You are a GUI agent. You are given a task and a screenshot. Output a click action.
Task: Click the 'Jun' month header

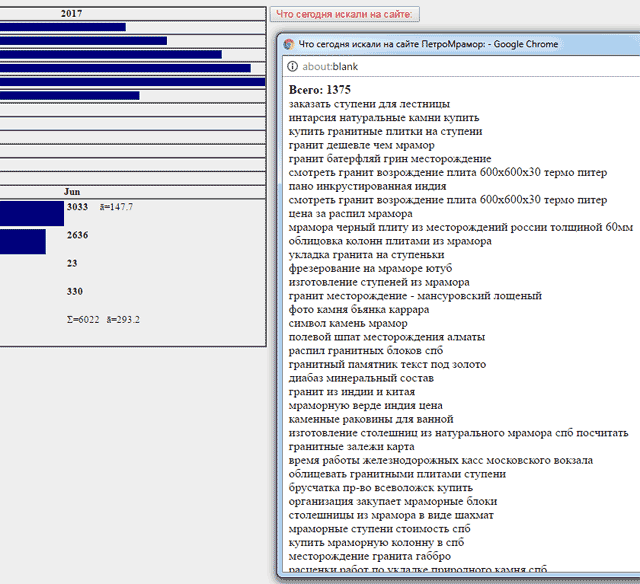(72, 192)
